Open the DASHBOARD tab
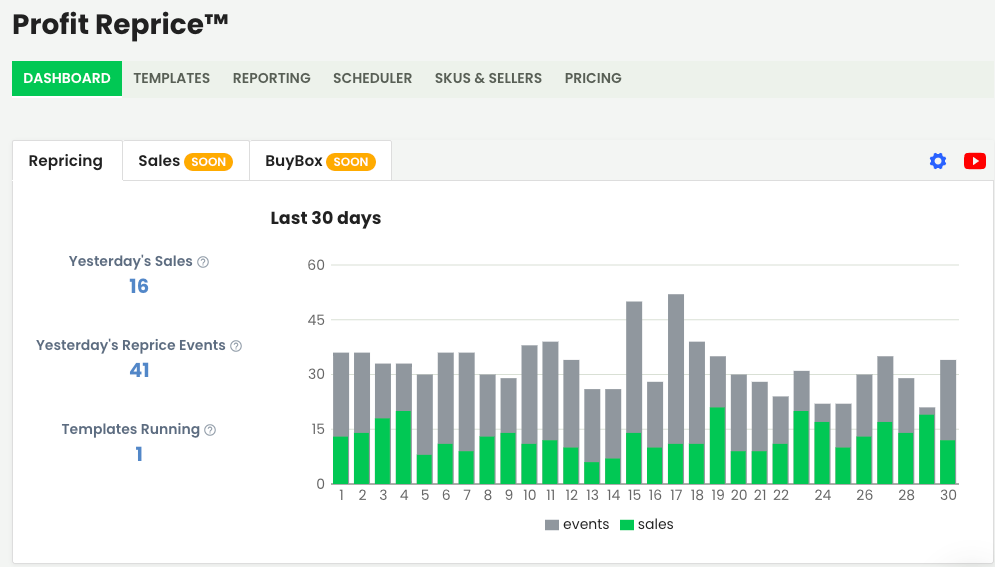The width and height of the screenshot is (995, 567). click(67, 78)
